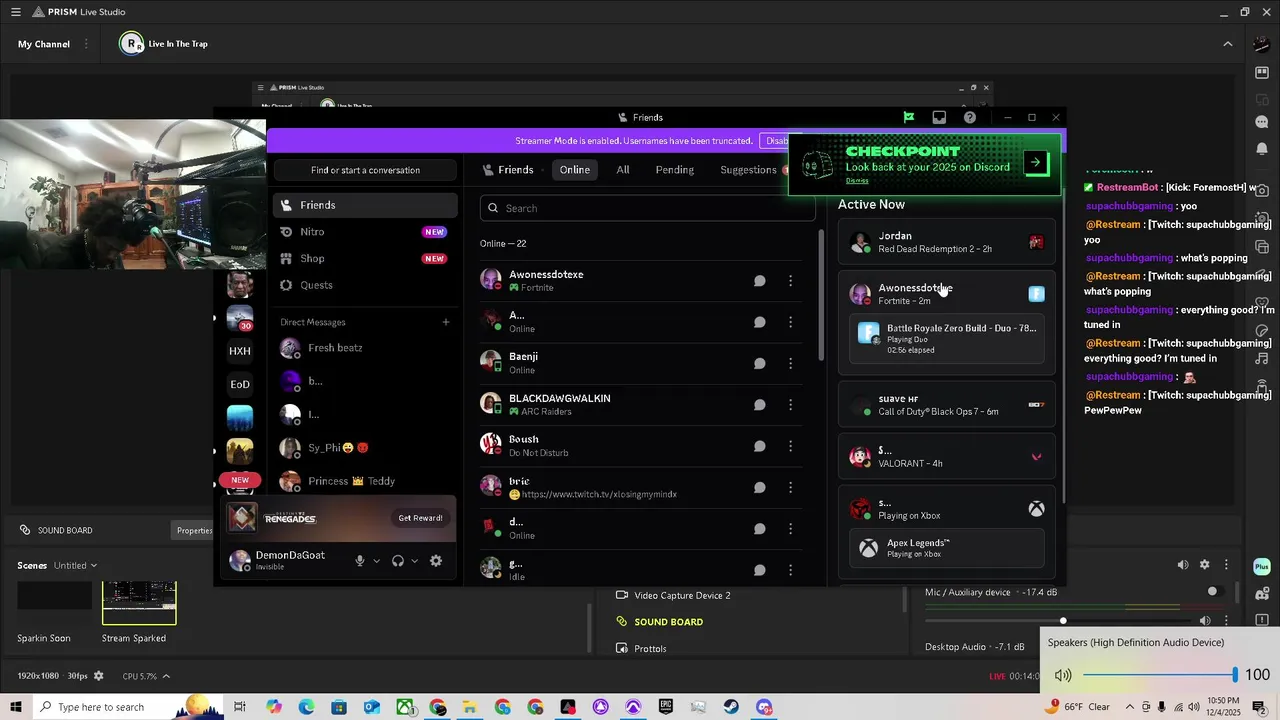Mute Windows speaker in volume popup

pos(1063,675)
